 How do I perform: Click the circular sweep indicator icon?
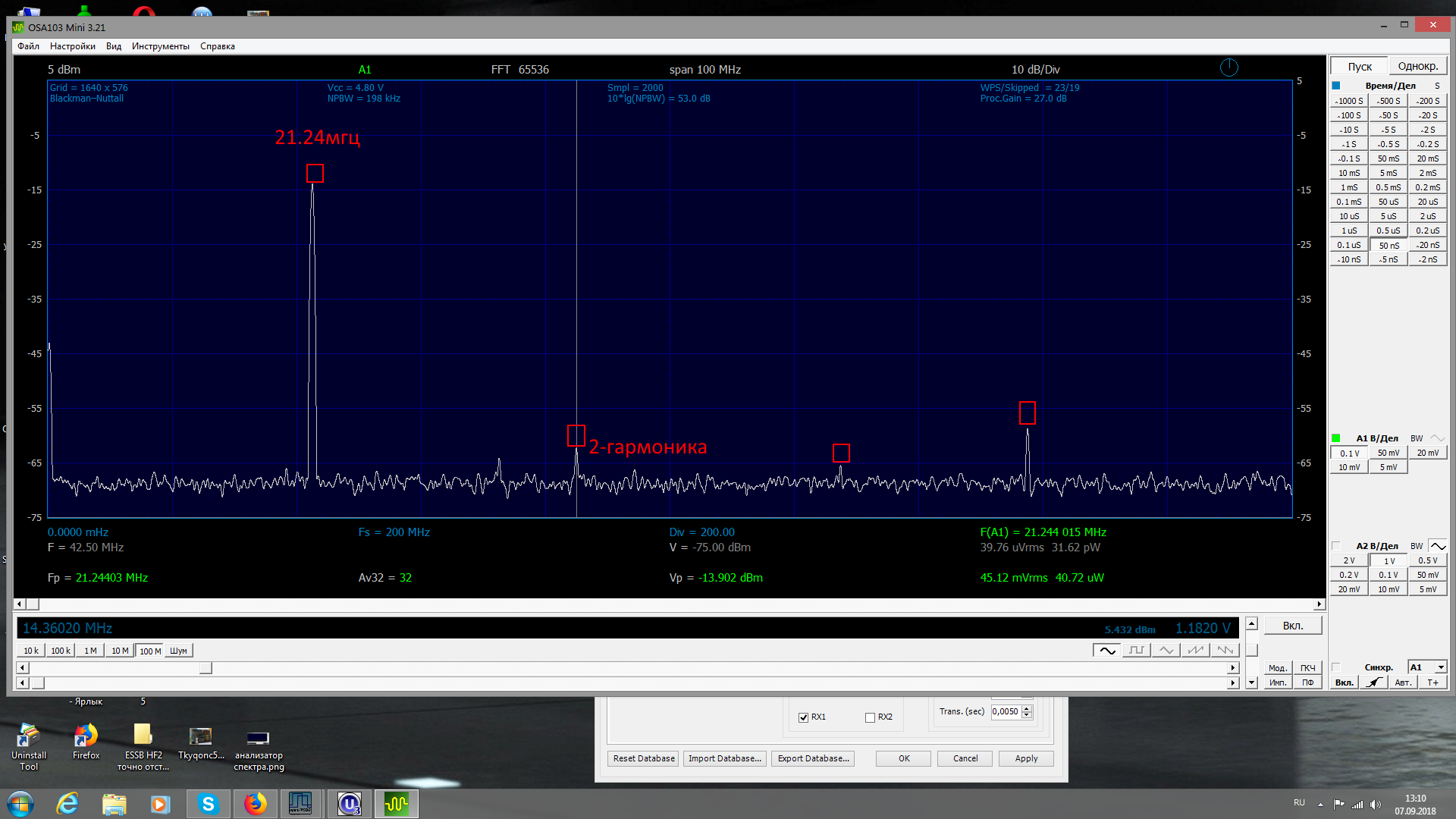[x=1228, y=68]
